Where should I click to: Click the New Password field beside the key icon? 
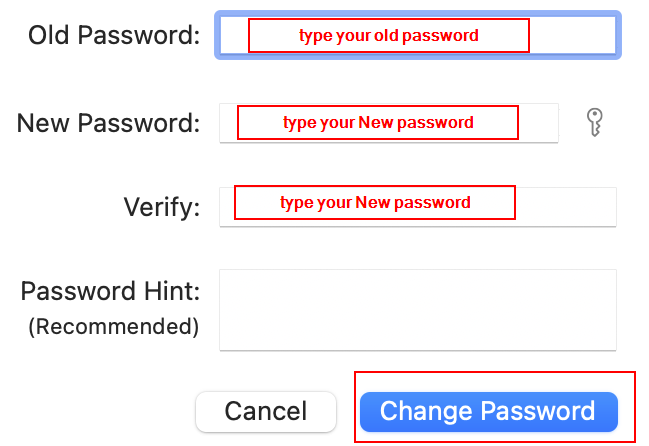click(x=538, y=123)
